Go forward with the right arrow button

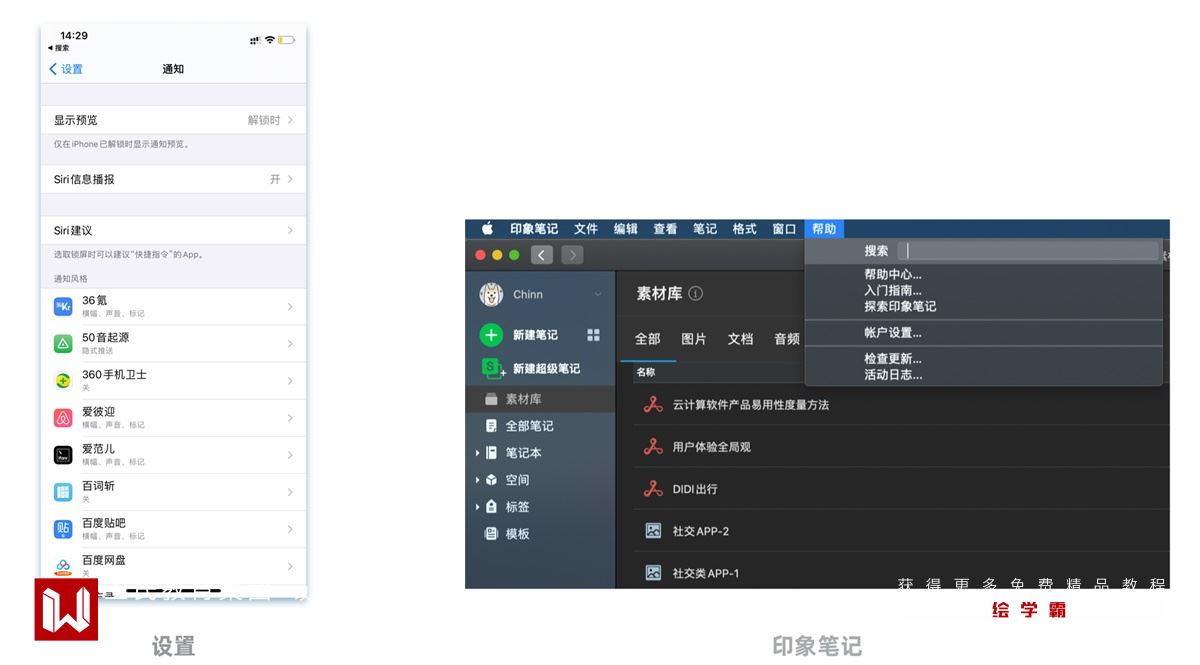click(x=572, y=255)
